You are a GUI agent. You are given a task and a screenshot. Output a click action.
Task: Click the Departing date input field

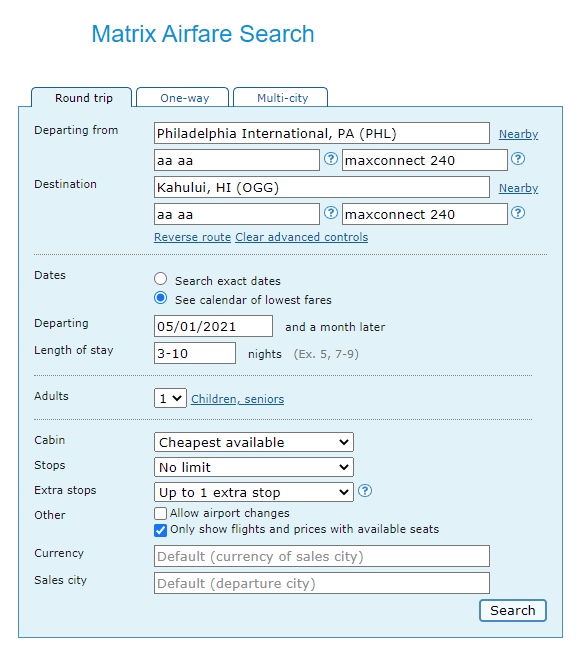tap(213, 326)
